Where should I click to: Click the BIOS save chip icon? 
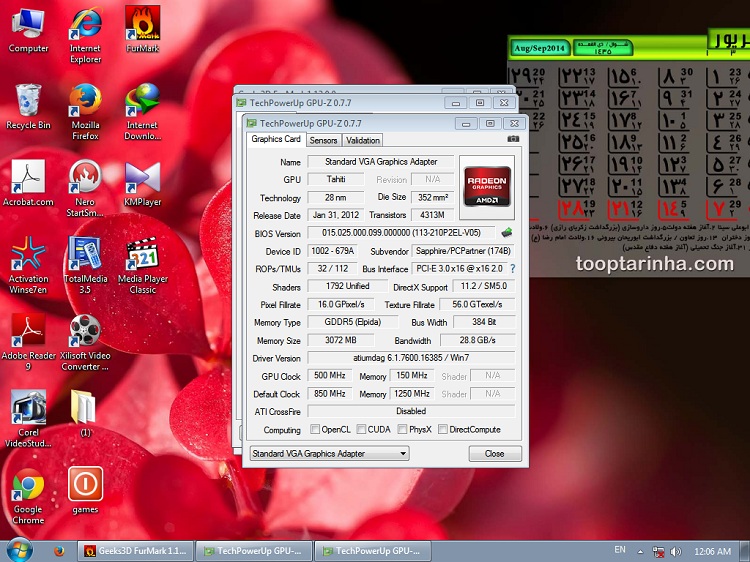tap(507, 233)
